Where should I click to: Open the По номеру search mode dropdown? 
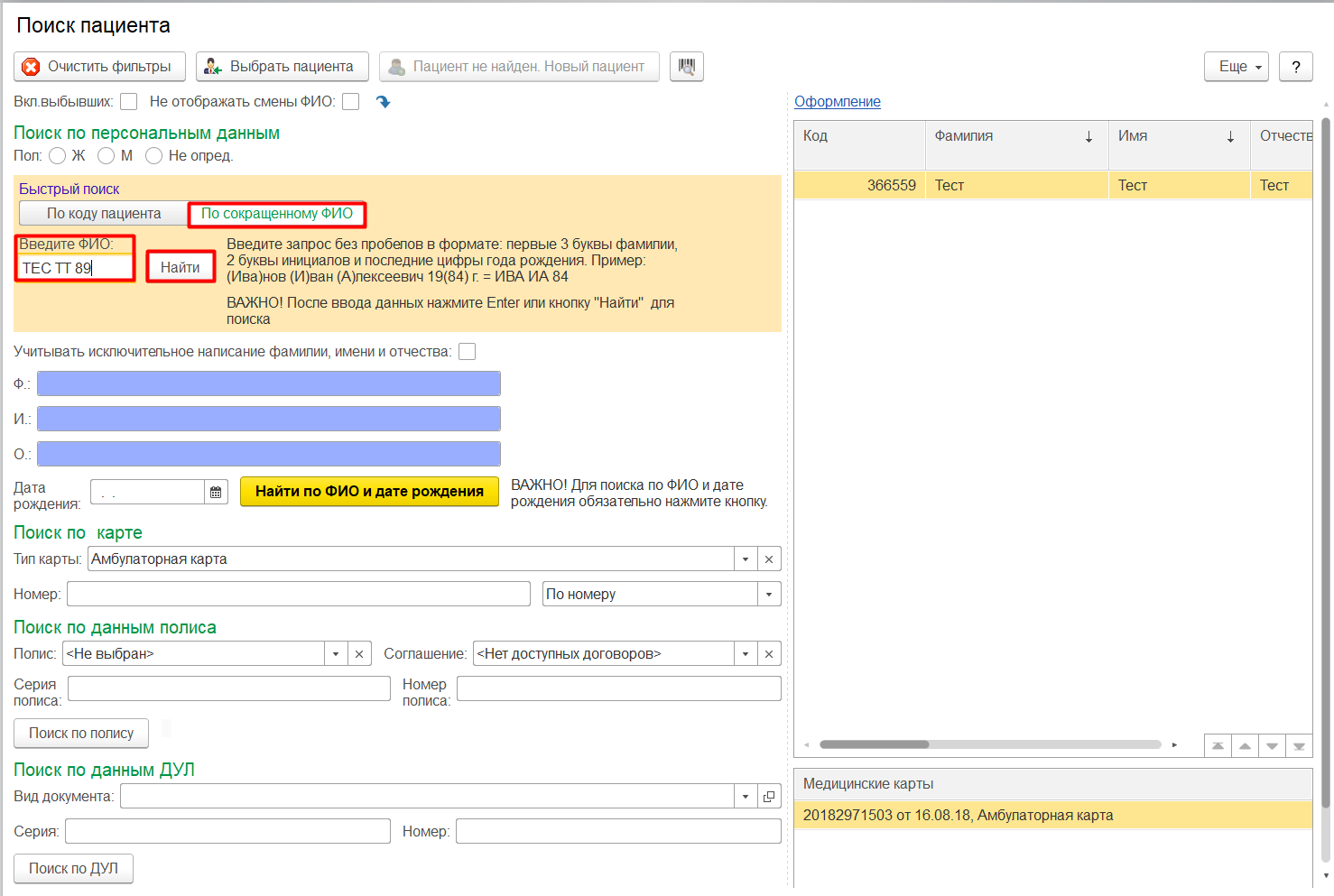click(x=769, y=595)
